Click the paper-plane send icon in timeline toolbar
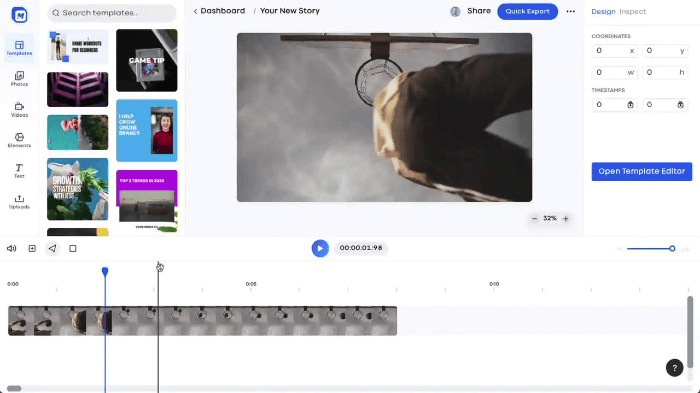 52,248
